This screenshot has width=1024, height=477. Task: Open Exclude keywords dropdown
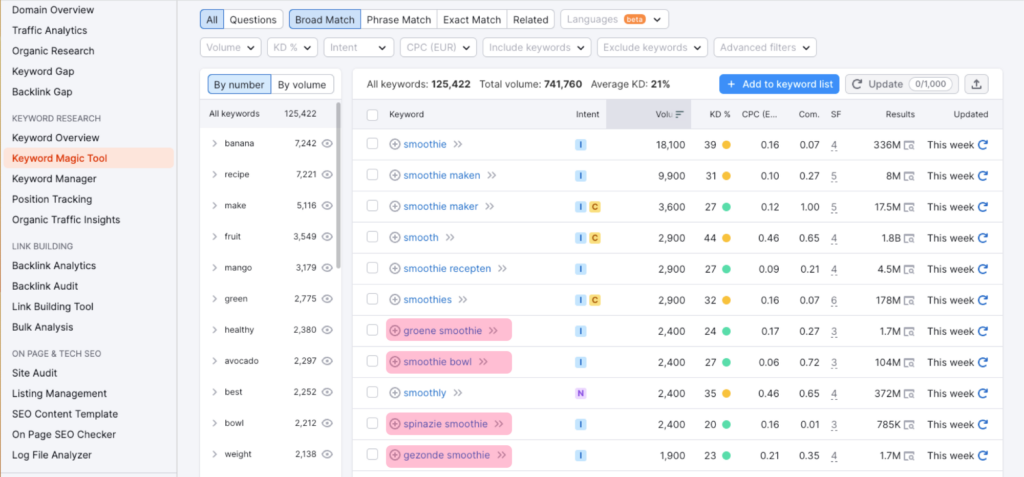652,48
